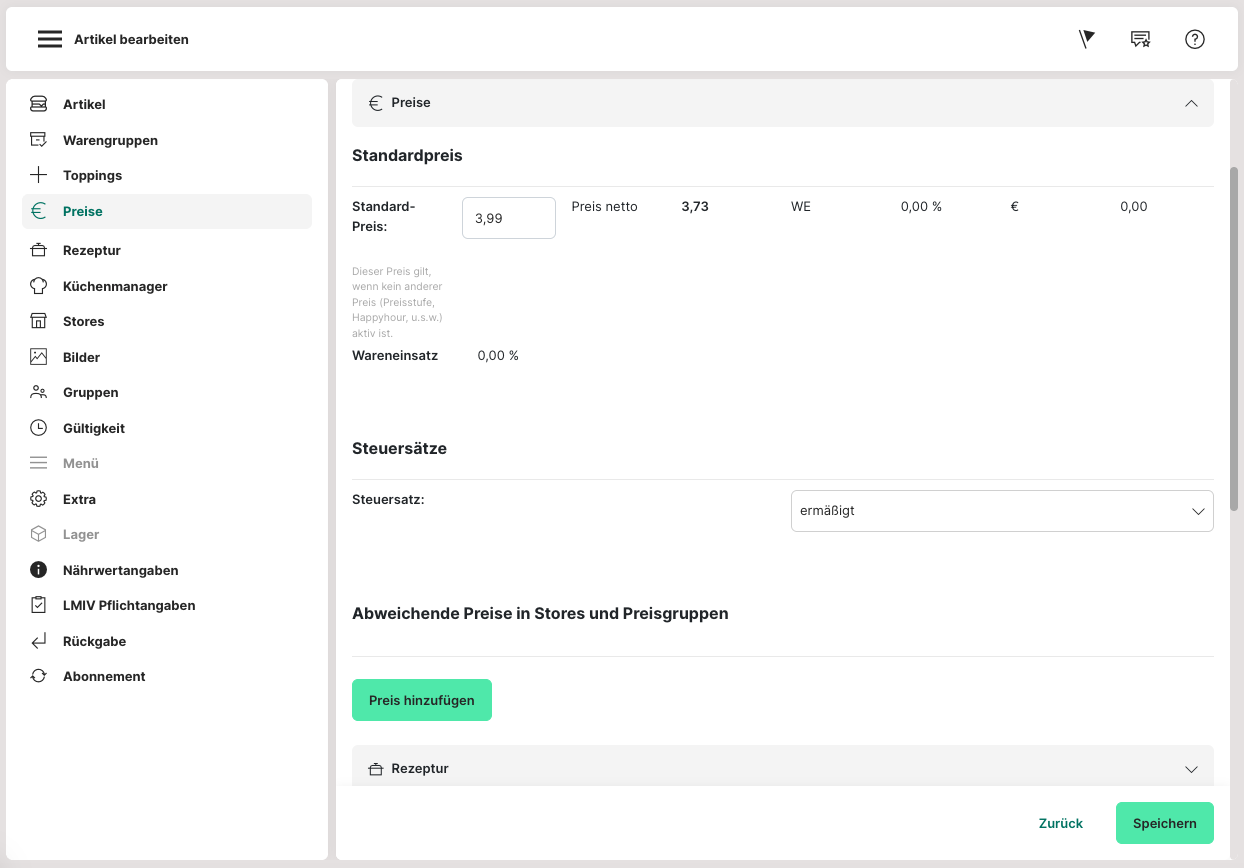Screen dimensions: 1244x868
Task: Open Nährwertangaben sidebar entry
Action: pos(120,570)
